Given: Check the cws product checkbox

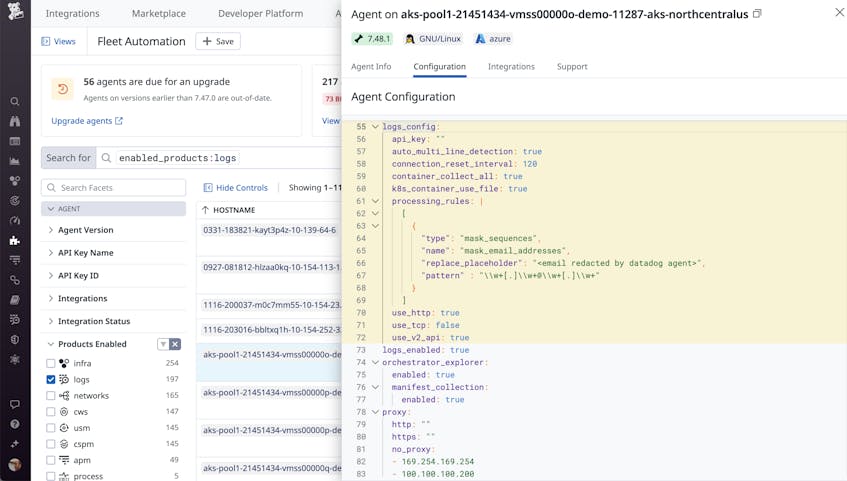Looking at the screenshot, I should pyautogui.click(x=51, y=412).
